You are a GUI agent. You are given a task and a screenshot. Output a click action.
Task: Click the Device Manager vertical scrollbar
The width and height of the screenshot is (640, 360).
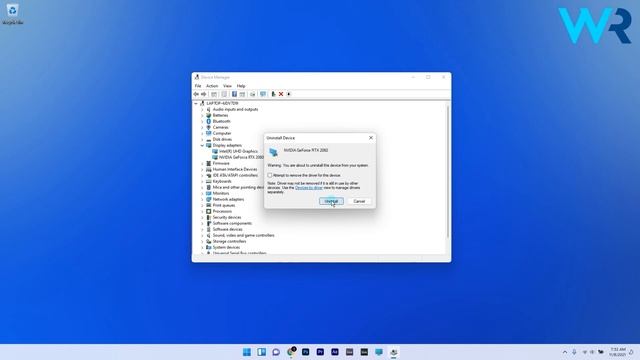point(448,171)
